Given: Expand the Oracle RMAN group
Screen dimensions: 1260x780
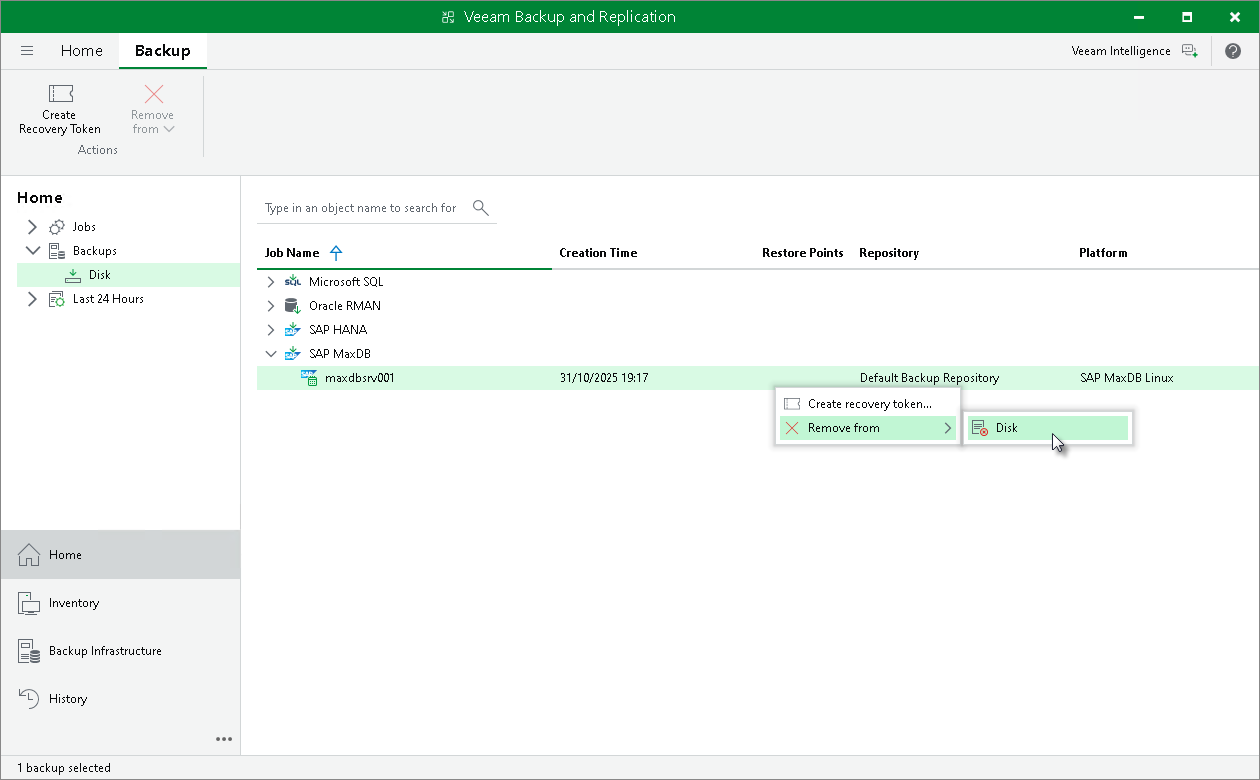Looking at the screenshot, I should coord(270,306).
